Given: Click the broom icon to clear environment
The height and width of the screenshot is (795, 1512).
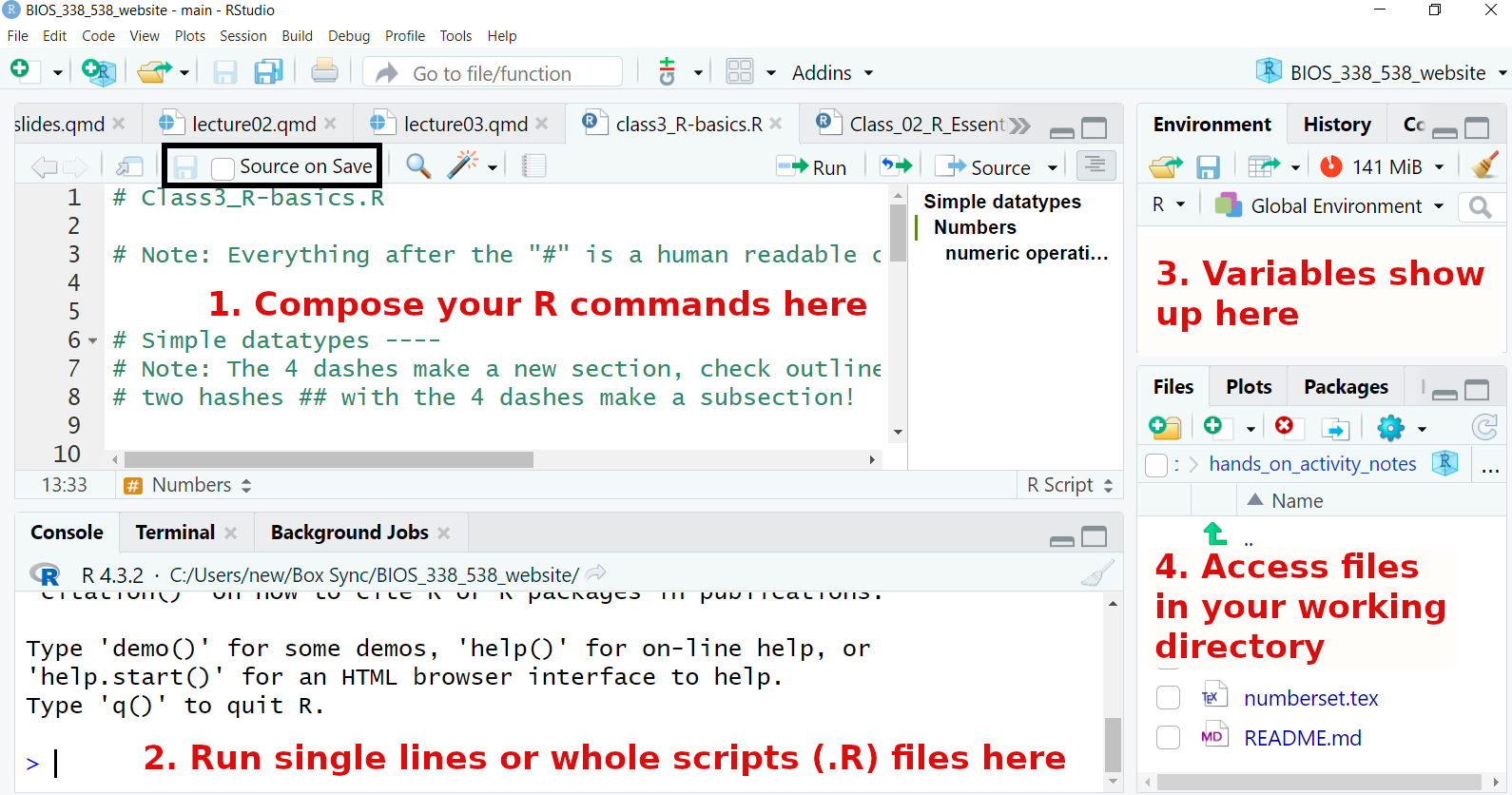Looking at the screenshot, I should tap(1483, 166).
